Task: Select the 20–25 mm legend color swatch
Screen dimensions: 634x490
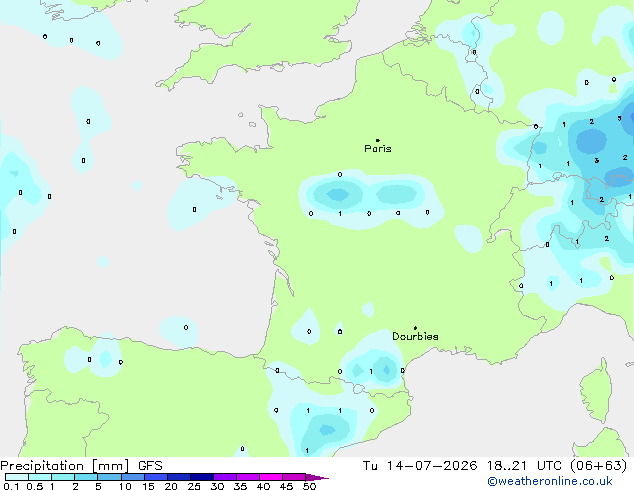Action: (178, 477)
